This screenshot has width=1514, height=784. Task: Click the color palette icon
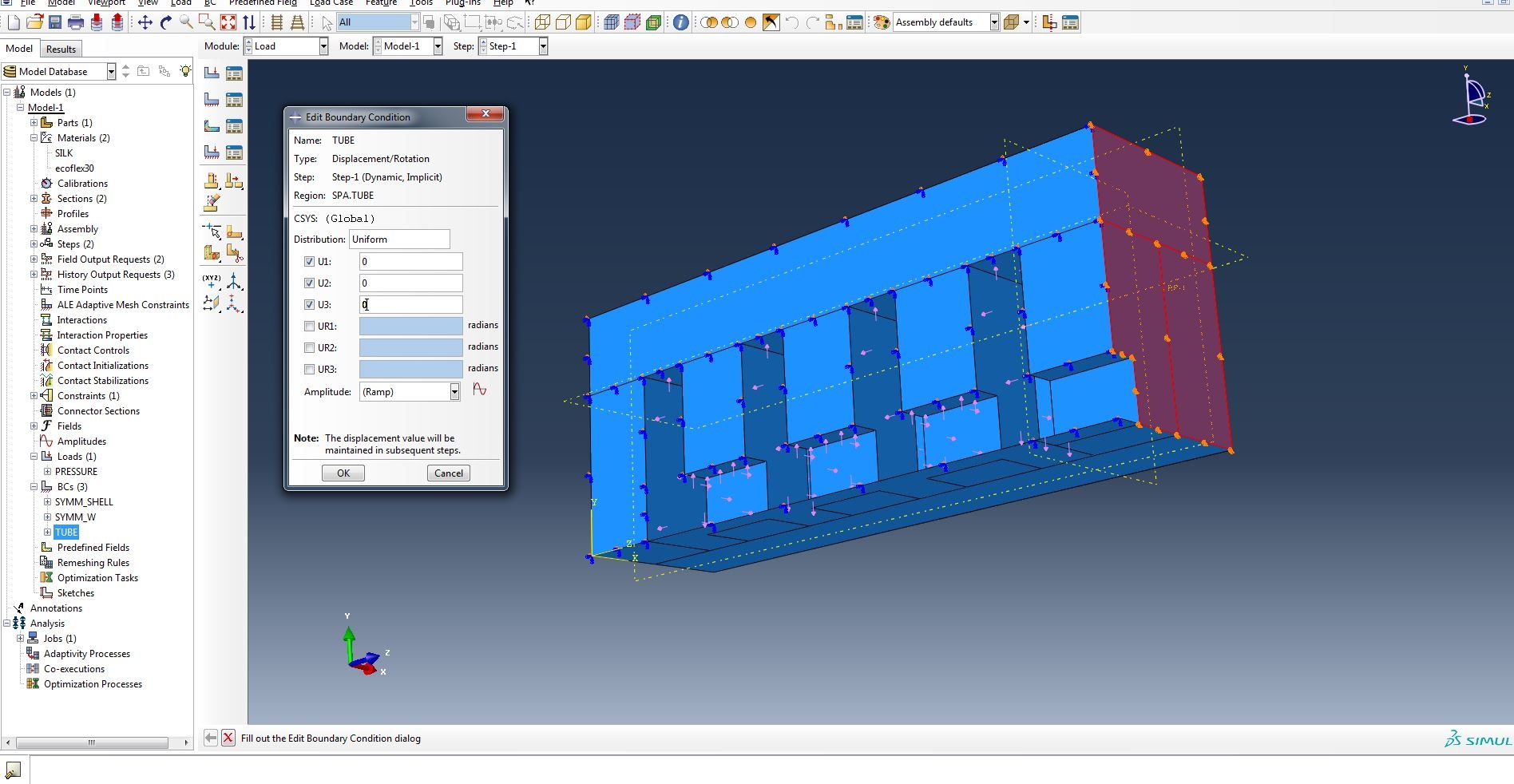pyautogui.click(x=882, y=22)
